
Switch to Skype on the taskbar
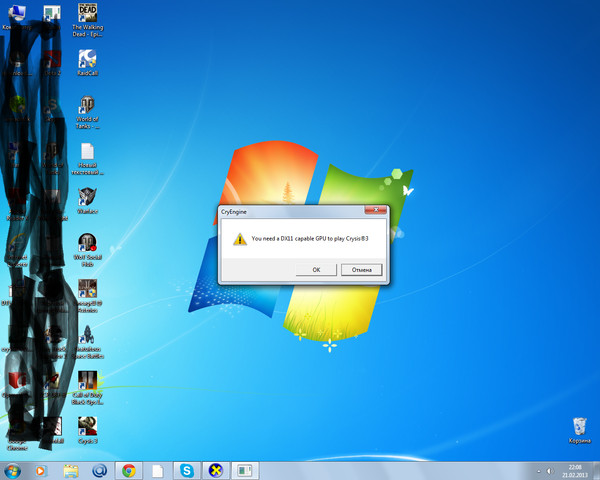187,471
